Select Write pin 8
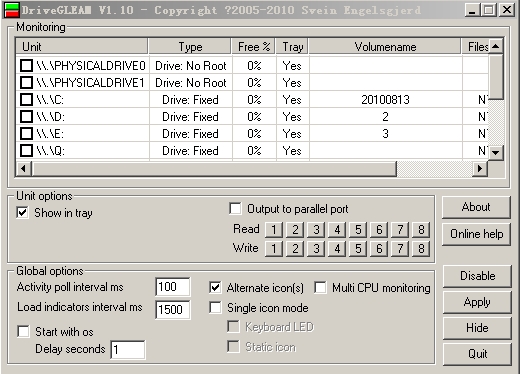 (x=421, y=249)
